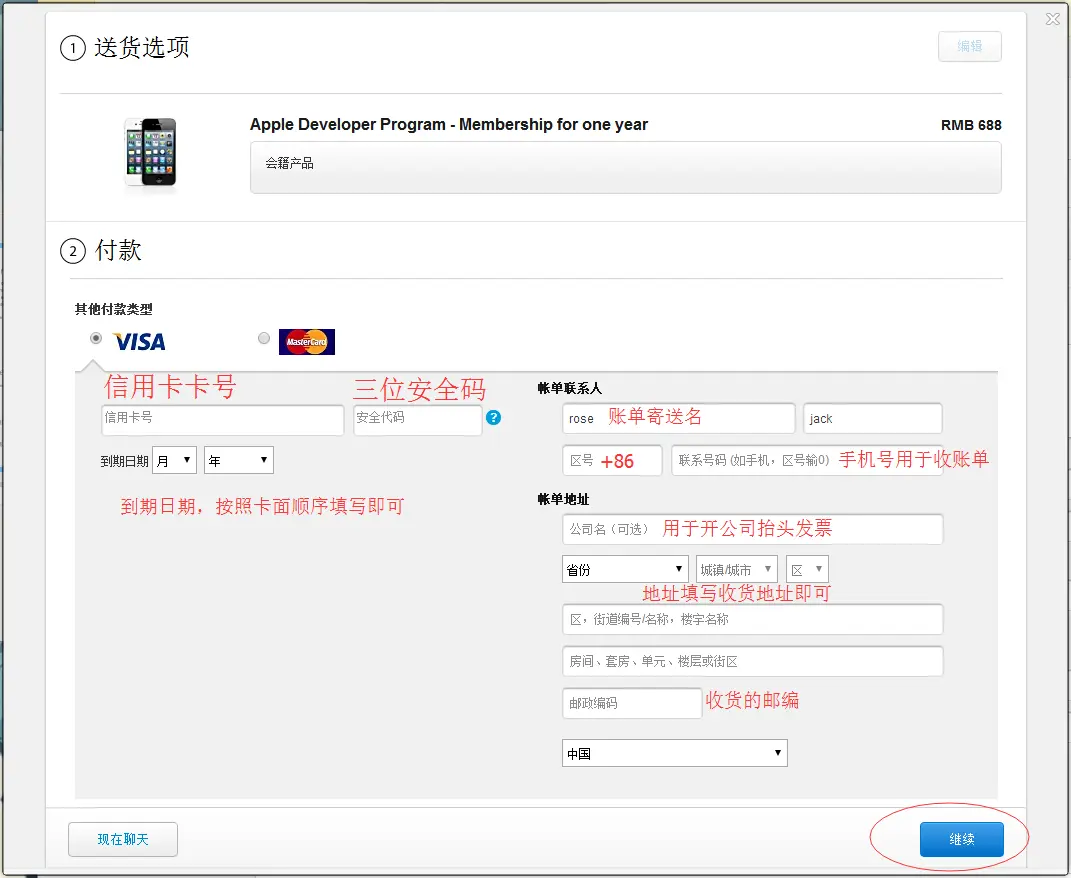Image resolution: width=1071 pixels, height=878 pixels.
Task: Click the RMB 688 price text
Action: (x=971, y=125)
